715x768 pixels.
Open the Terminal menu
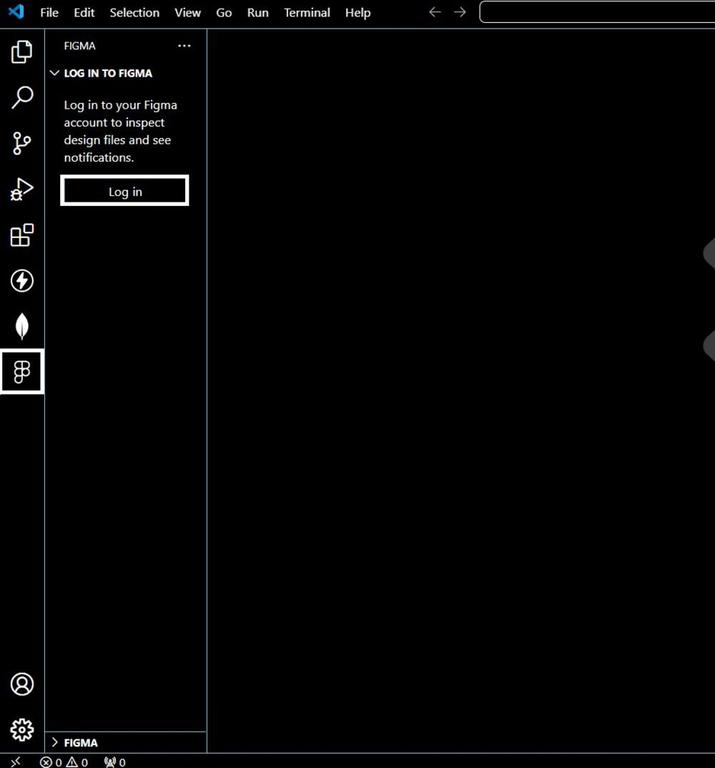(307, 13)
